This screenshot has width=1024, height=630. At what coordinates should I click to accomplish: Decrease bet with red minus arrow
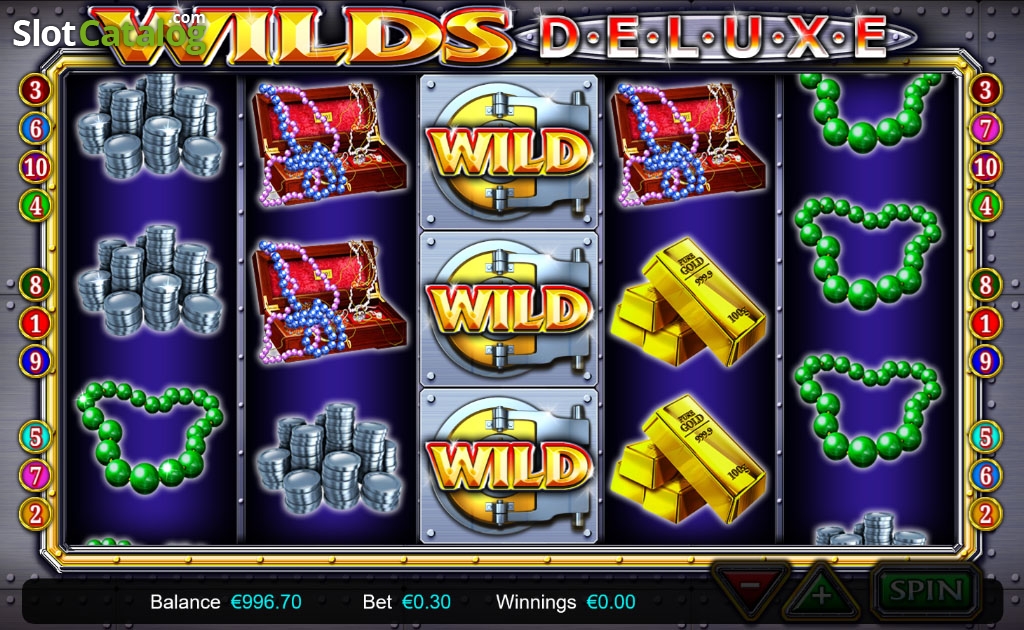(x=751, y=590)
